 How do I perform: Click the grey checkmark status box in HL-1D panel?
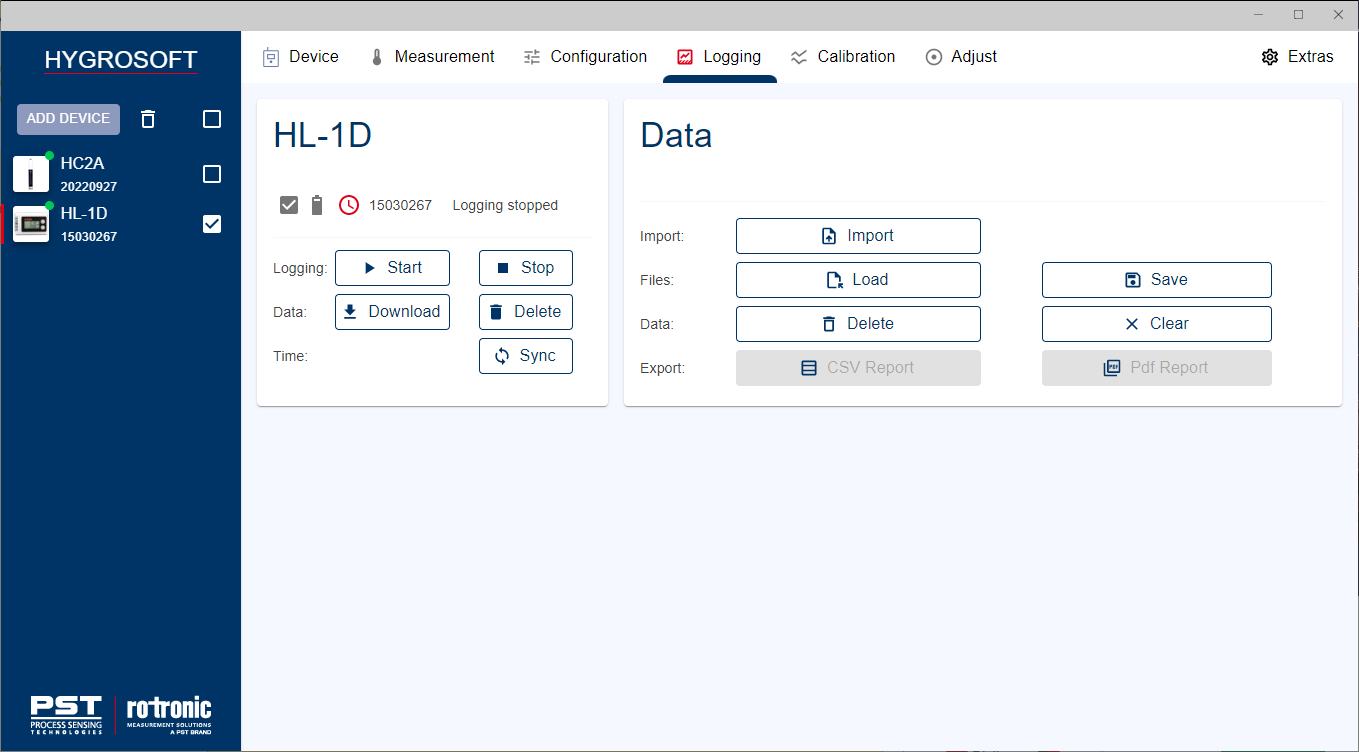pyautogui.click(x=289, y=205)
